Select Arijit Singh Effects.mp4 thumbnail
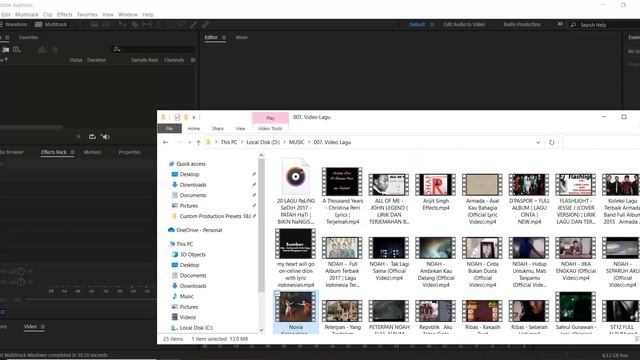Viewport: 640px width, 360px height. pos(436,185)
